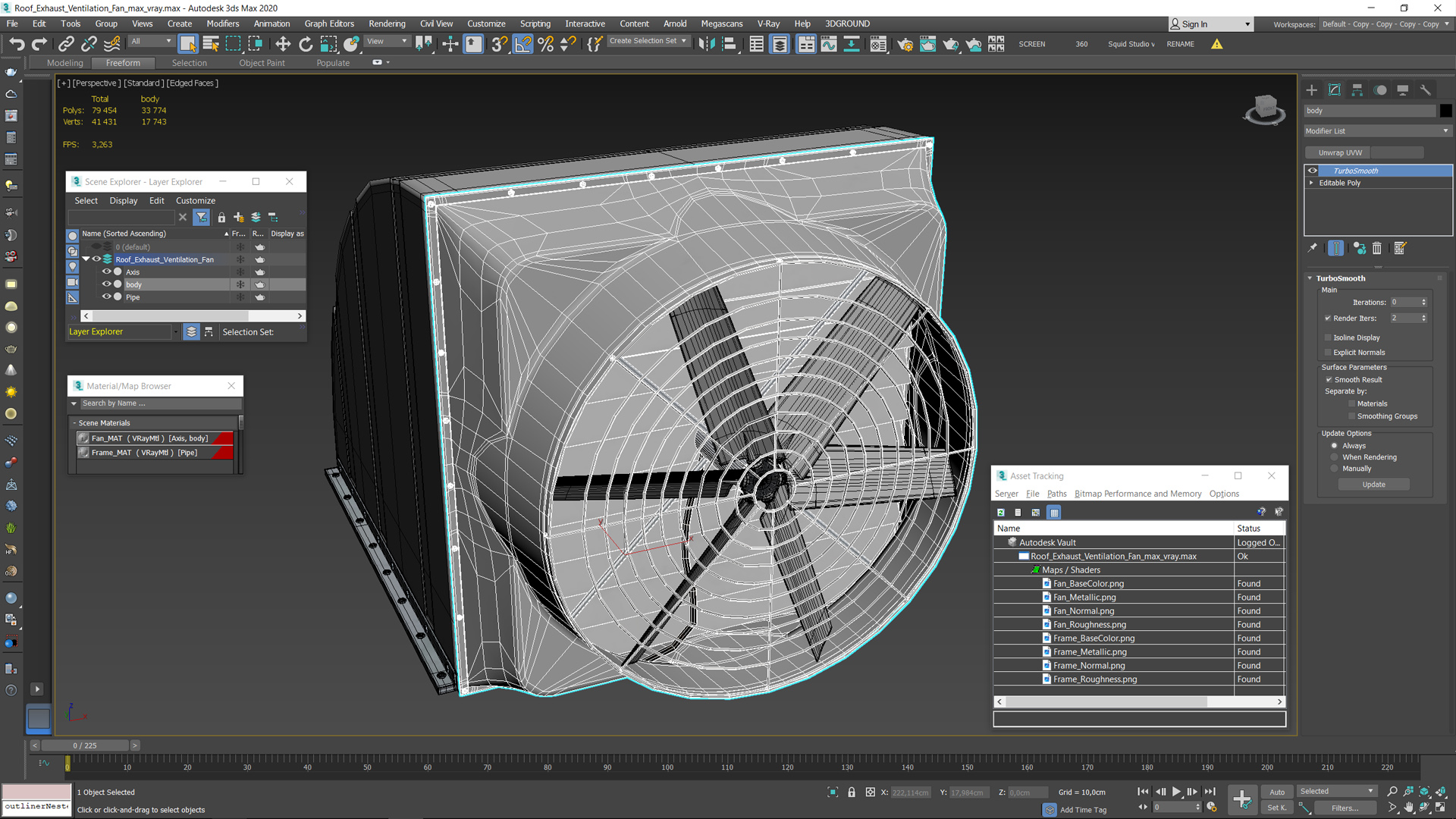This screenshot has height=819, width=1456.
Task: Choose the Select and Rotate tool
Action: click(x=306, y=44)
